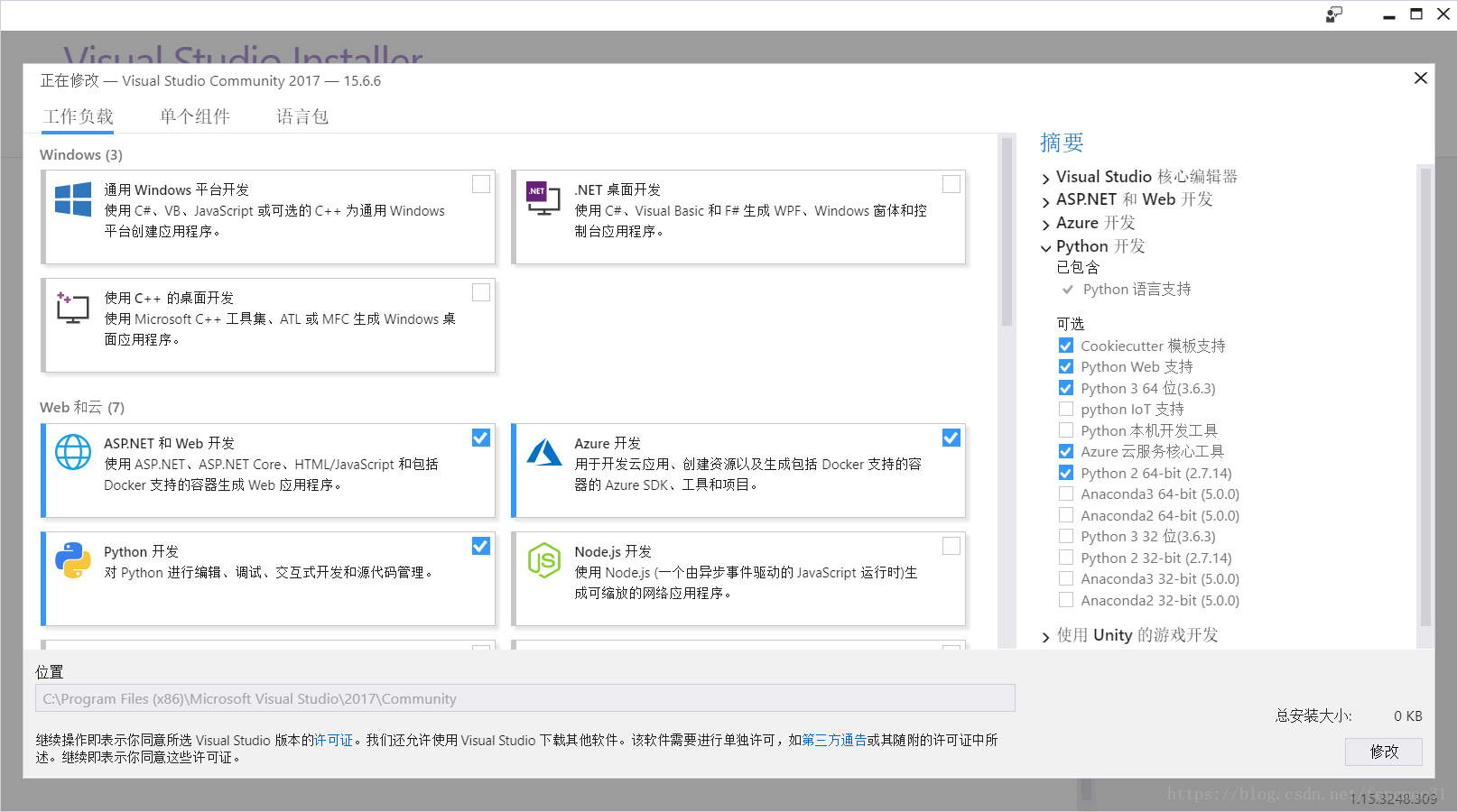Switch to the 单个组件 tab

click(195, 116)
